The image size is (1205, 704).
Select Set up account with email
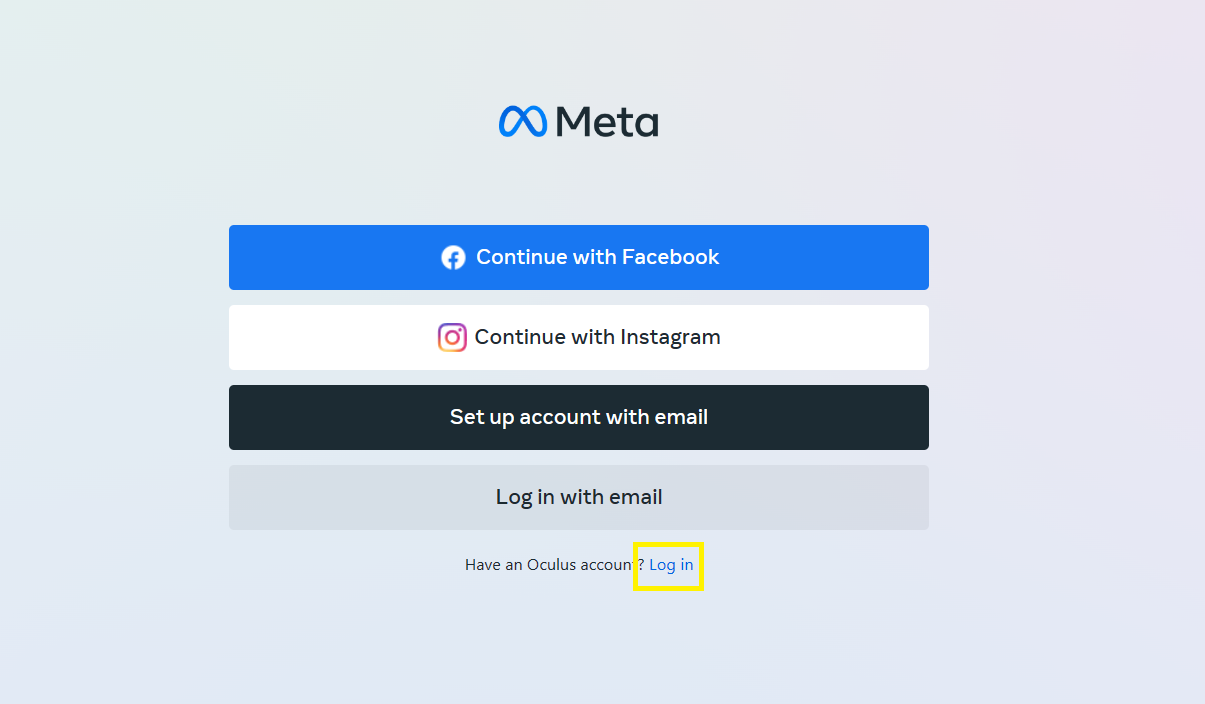tap(578, 417)
